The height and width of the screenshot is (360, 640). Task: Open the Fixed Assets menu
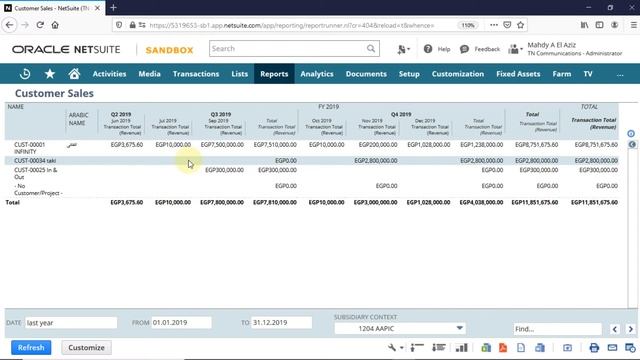coord(518,74)
